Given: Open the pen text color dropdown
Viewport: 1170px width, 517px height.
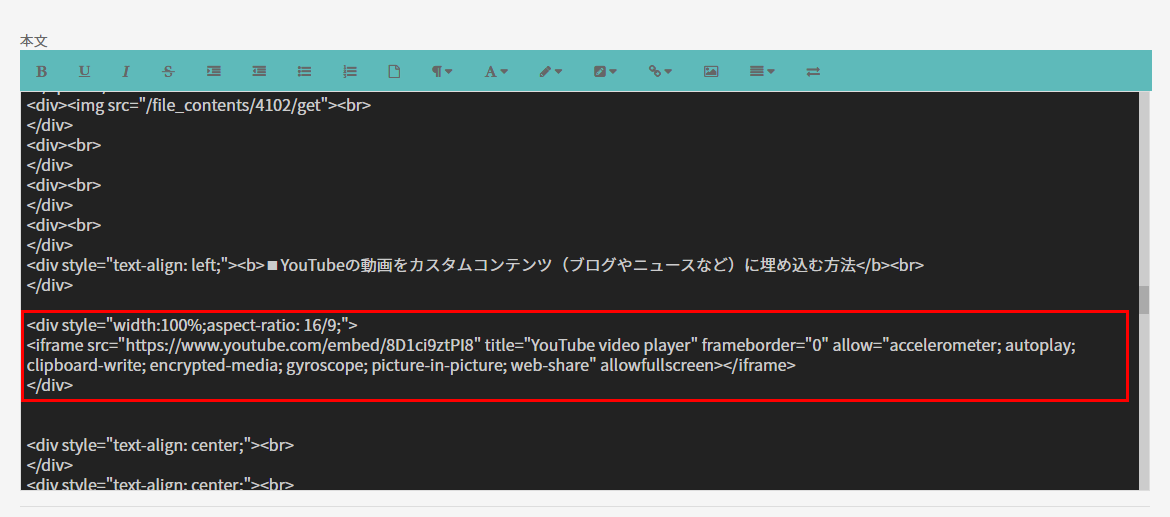Looking at the screenshot, I should [551, 72].
